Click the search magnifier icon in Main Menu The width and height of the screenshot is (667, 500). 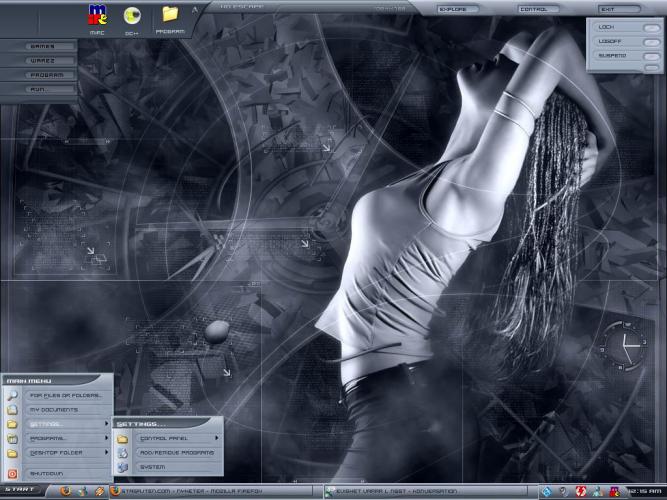(x=12, y=396)
